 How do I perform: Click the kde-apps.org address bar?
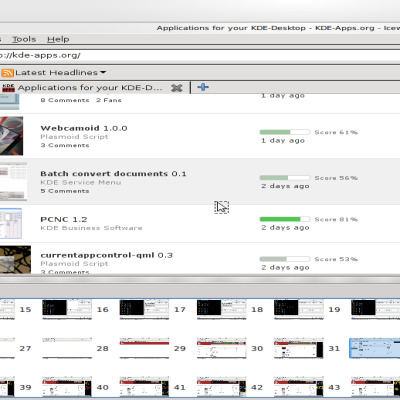(x=200, y=55)
